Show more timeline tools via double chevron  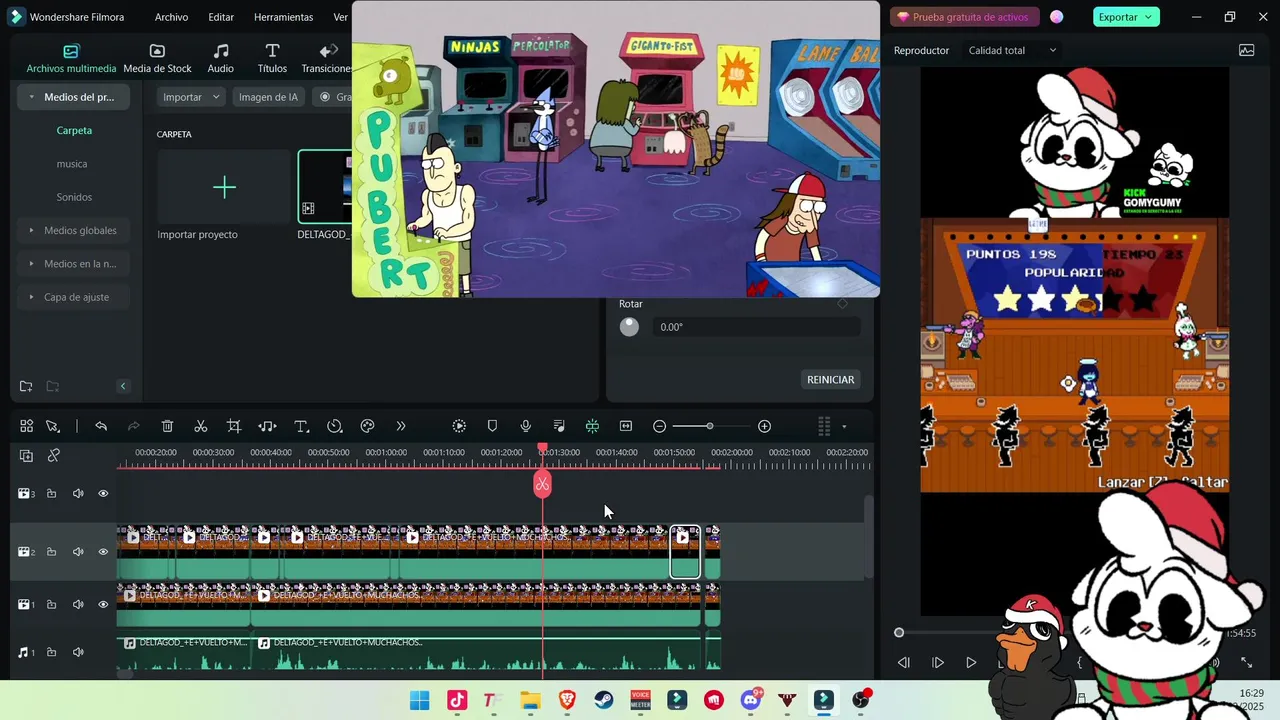coord(401,426)
